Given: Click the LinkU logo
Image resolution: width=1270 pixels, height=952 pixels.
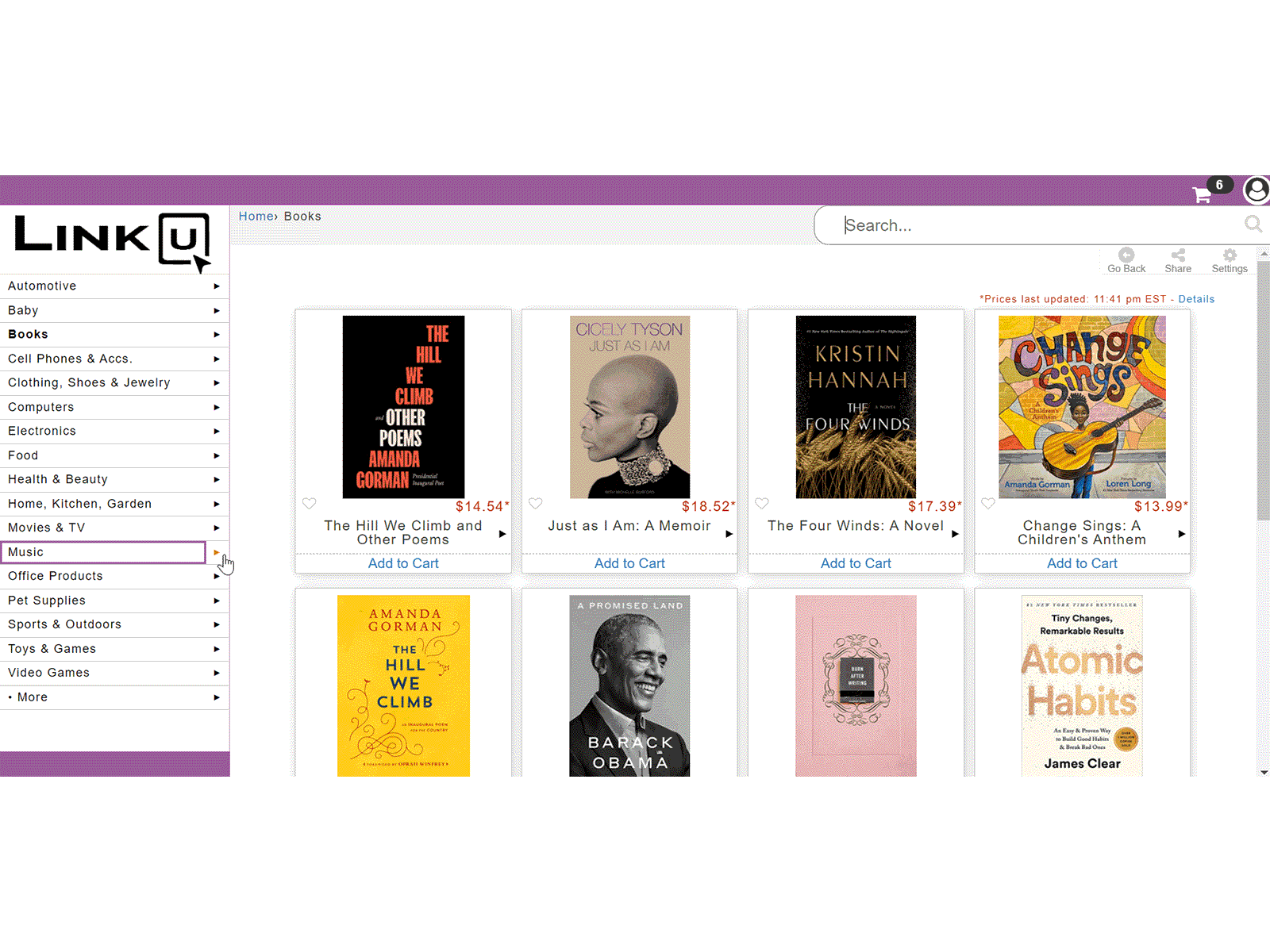Looking at the screenshot, I should [113, 241].
